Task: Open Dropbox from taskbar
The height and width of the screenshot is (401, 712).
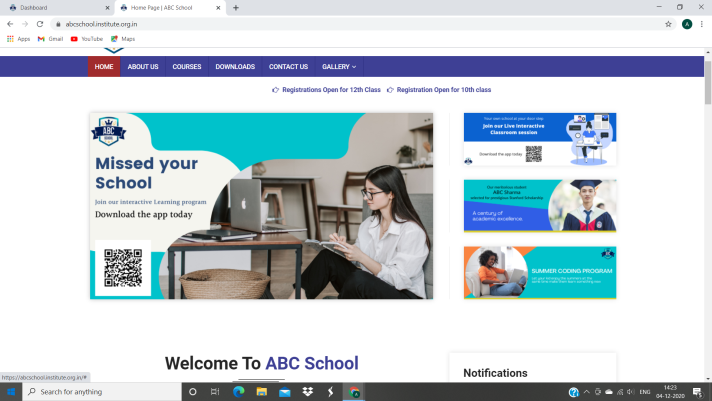Action: click(307, 391)
